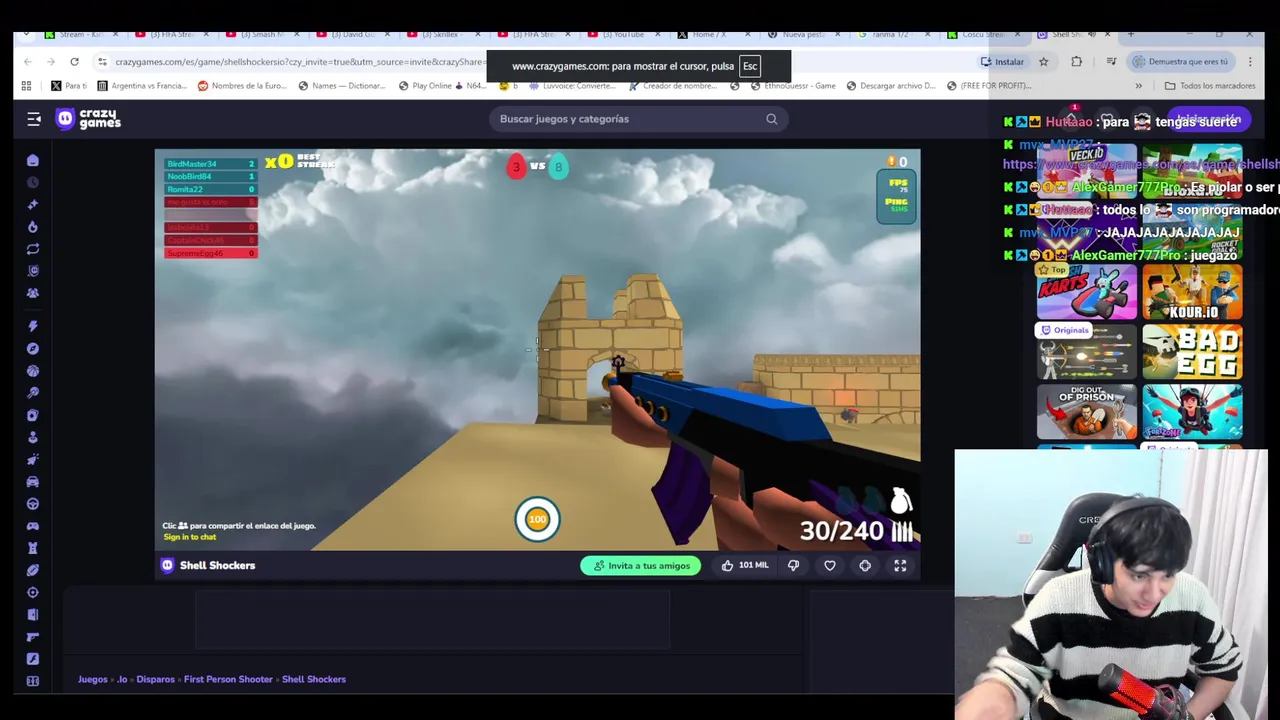Open the CrazyGames home icon in sidebar
The height and width of the screenshot is (720, 1280).
point(33,160)
